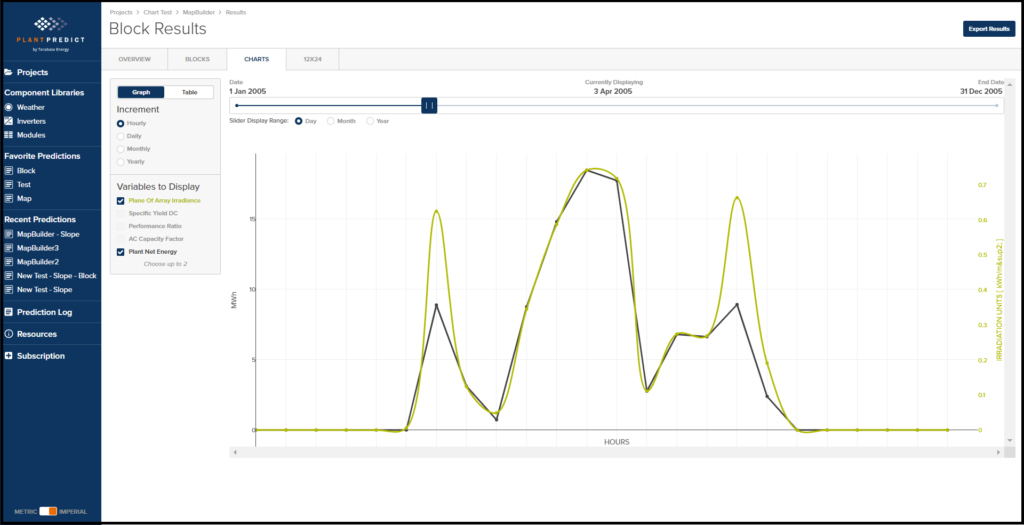Open Modules component library

tap(31, 135)
